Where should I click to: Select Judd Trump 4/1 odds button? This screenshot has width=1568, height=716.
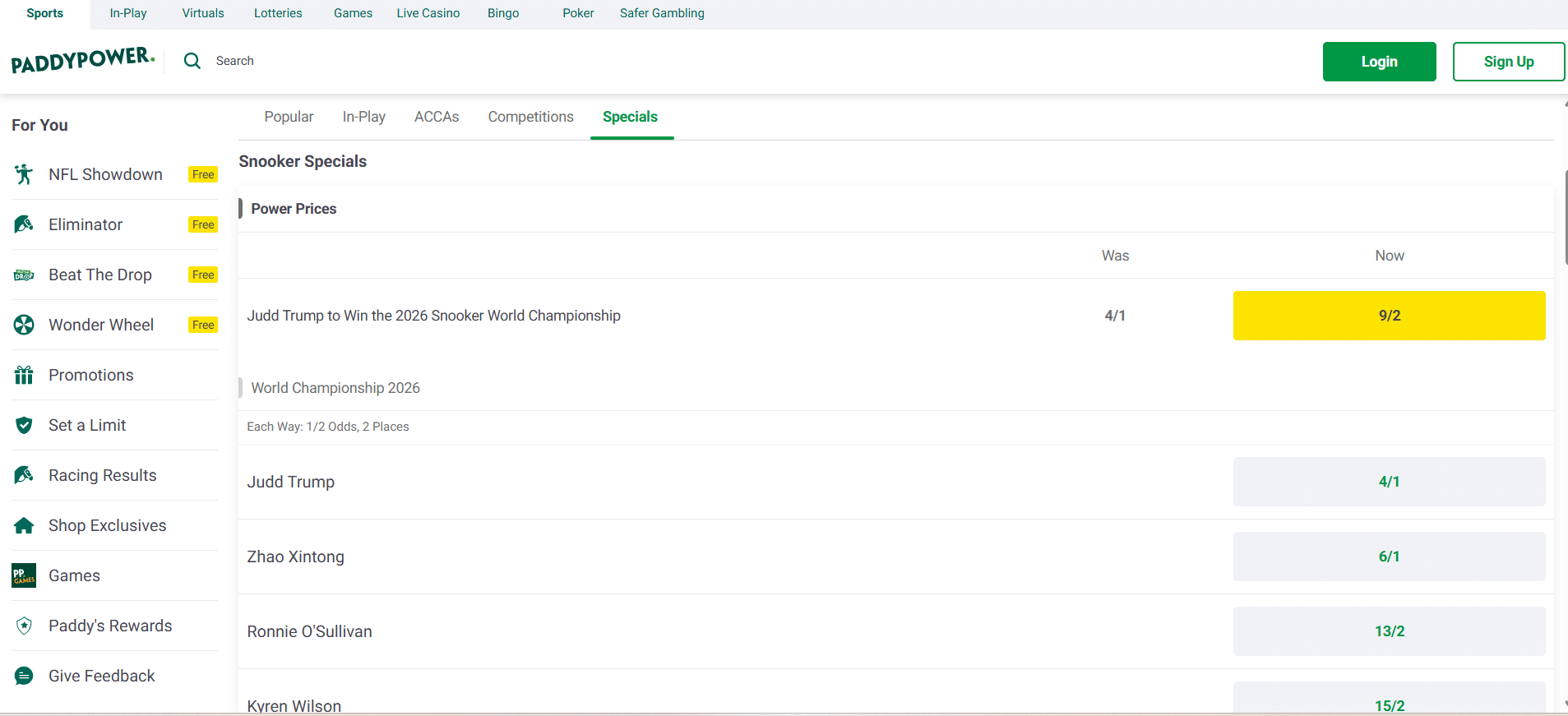1390,482
